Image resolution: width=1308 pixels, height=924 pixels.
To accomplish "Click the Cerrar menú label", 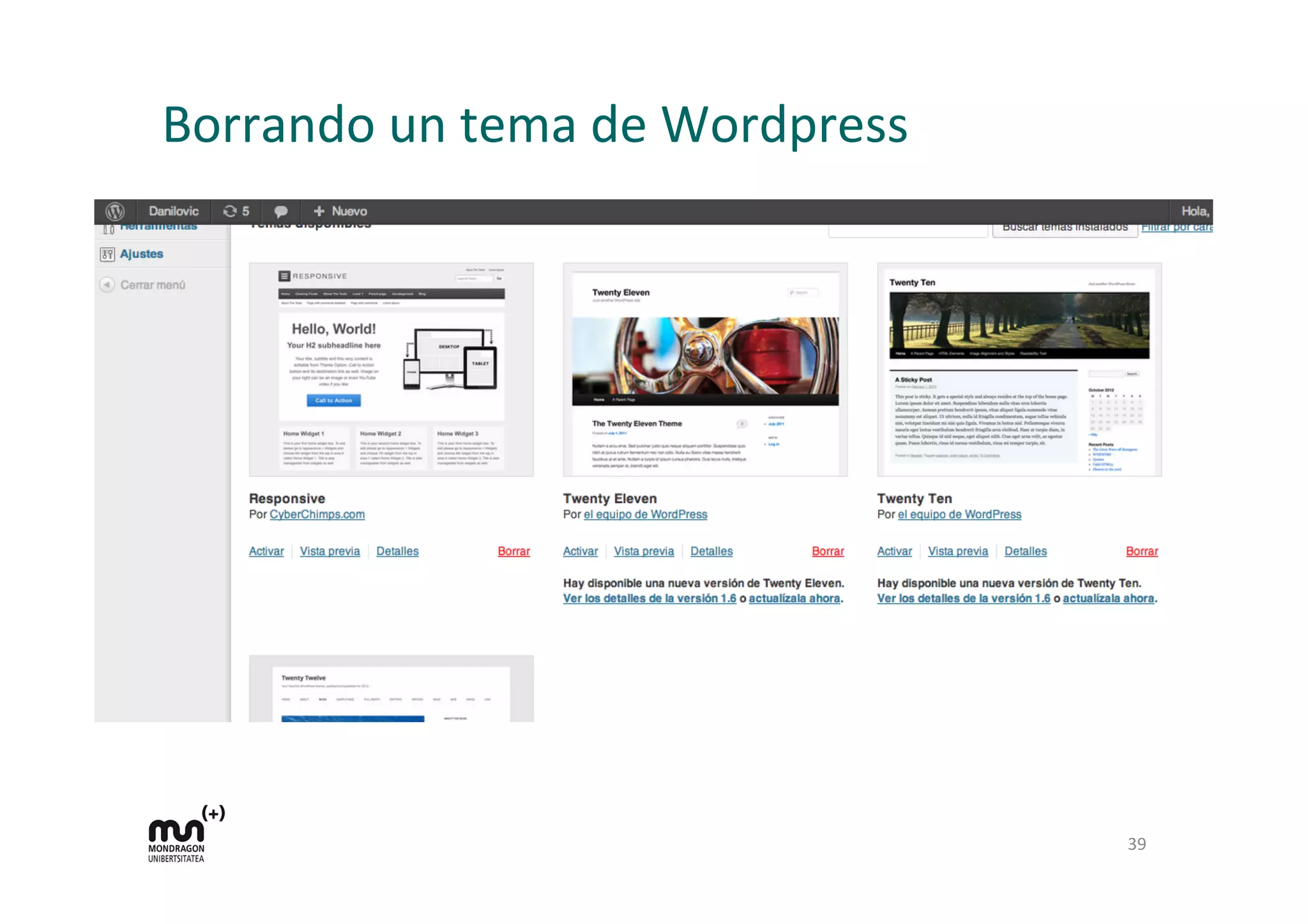I will click(153, 285).
